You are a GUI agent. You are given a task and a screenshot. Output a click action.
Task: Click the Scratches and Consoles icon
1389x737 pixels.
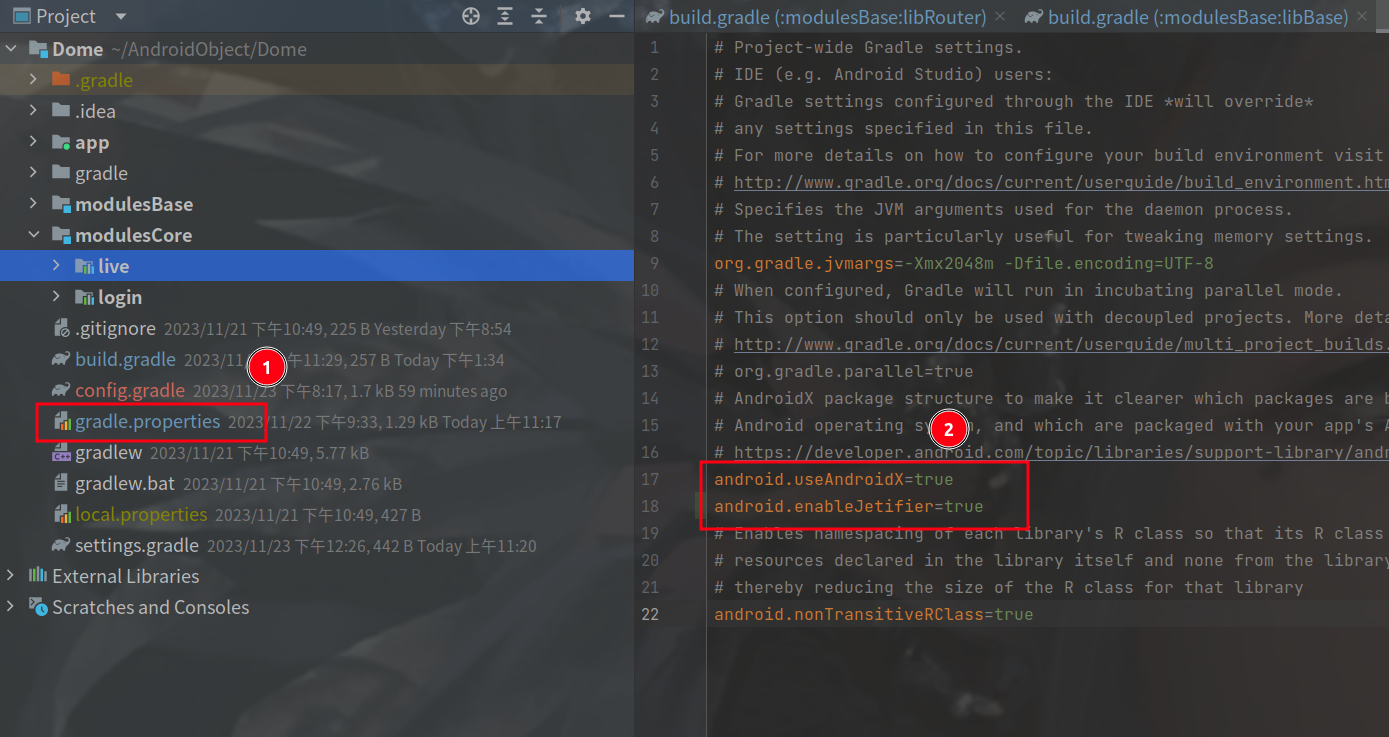(38, 607)
